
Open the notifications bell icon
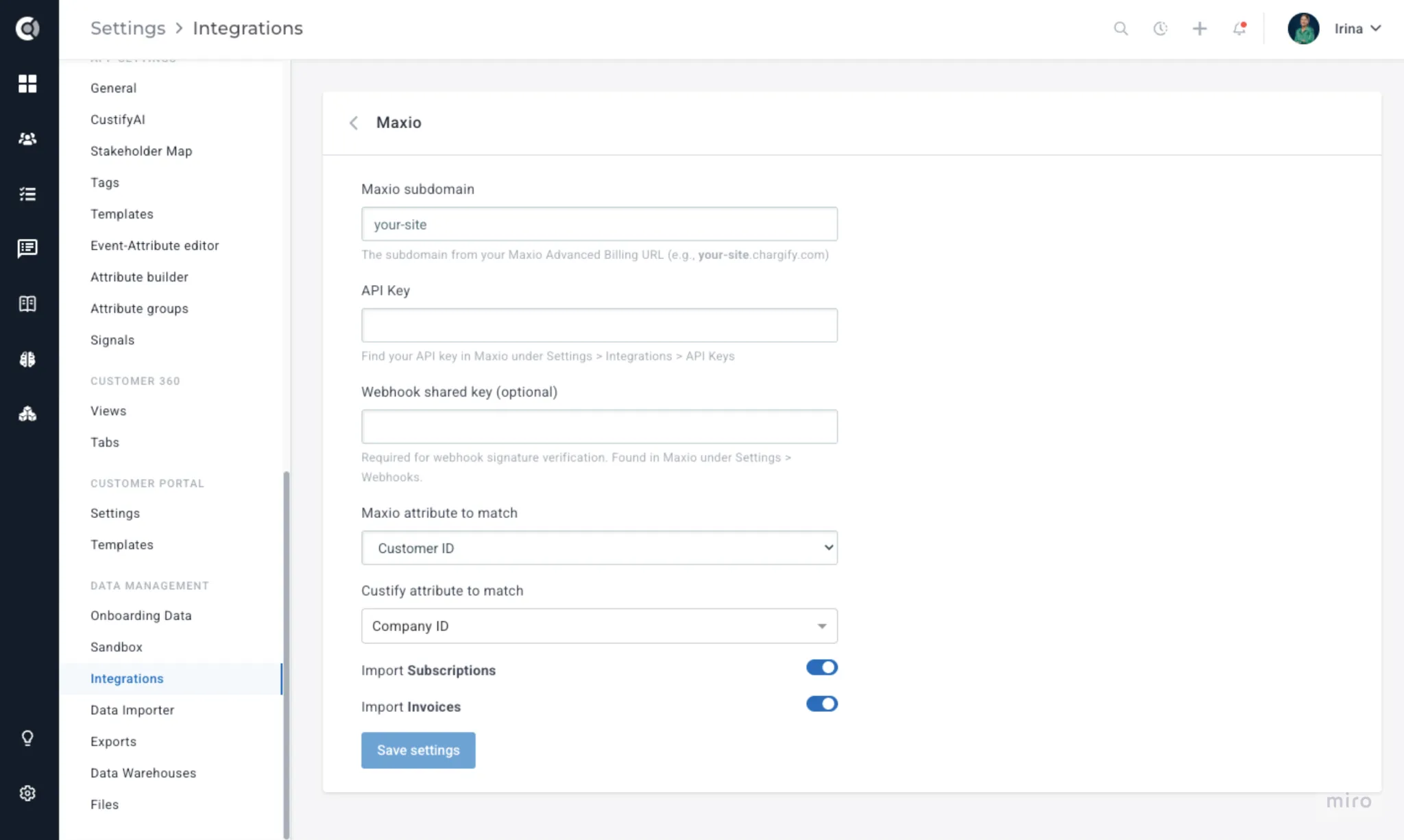point(1239,29)
